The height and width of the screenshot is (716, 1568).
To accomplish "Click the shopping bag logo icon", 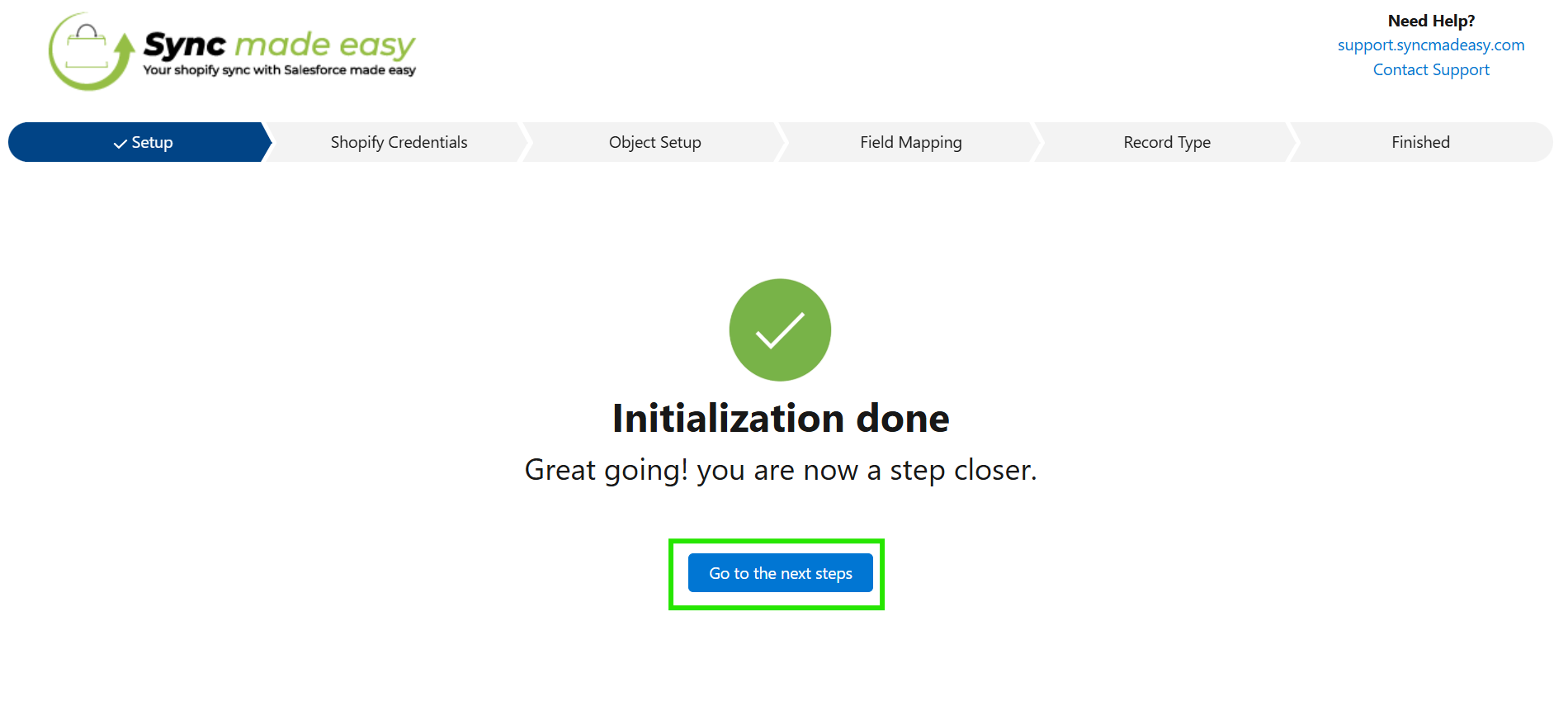I will click(86, 48).
